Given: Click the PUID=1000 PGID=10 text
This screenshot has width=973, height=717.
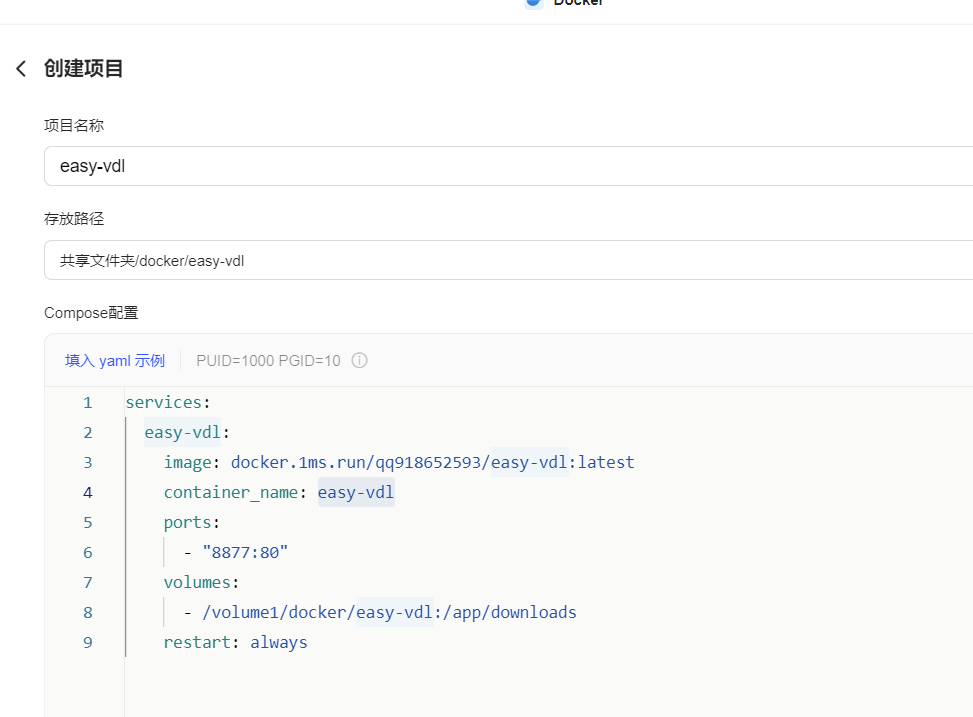Looking at the screenshot, I should pyautogui.click(x=268, y=360).
